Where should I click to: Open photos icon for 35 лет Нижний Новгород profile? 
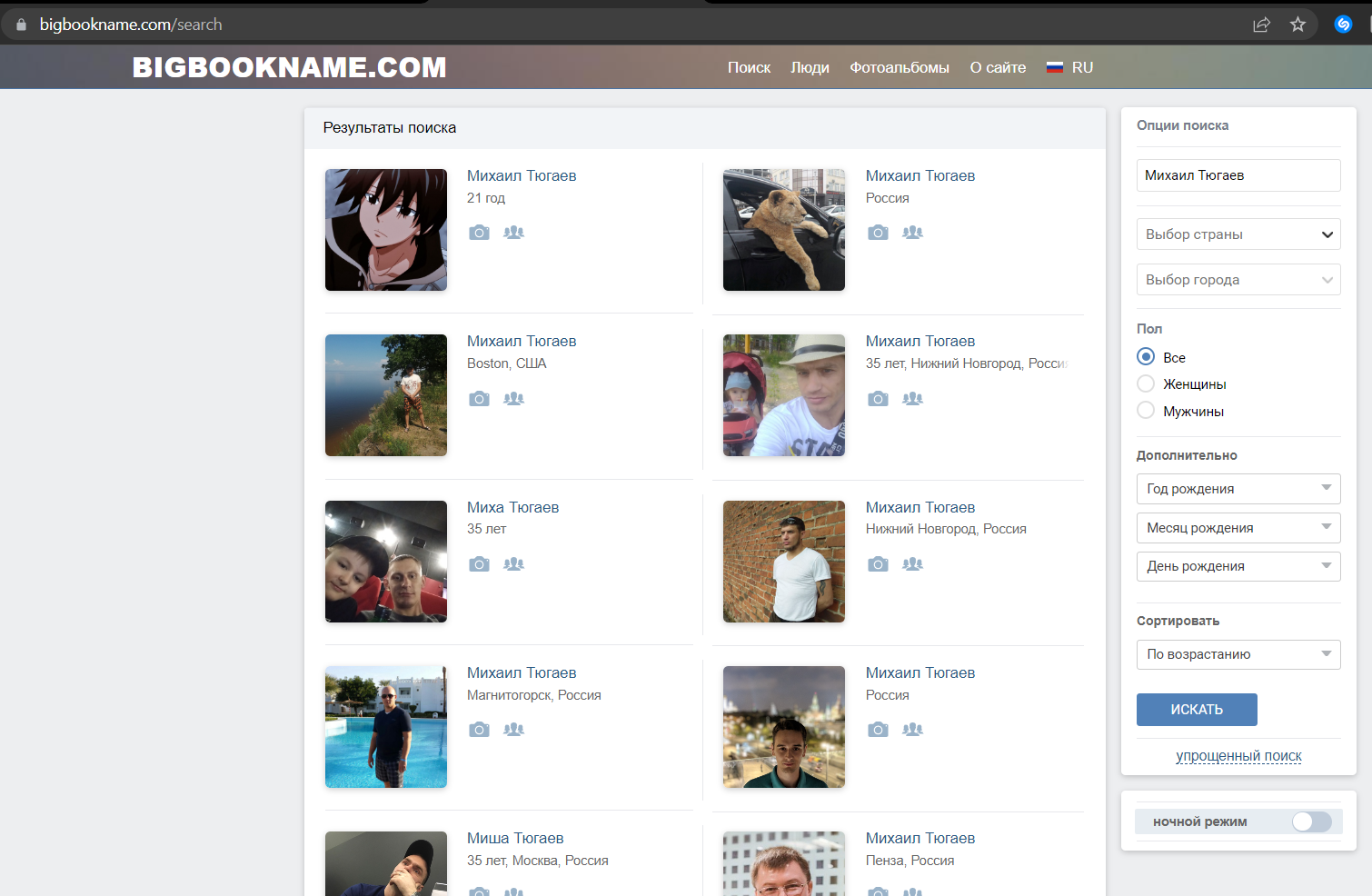point(878,398)
